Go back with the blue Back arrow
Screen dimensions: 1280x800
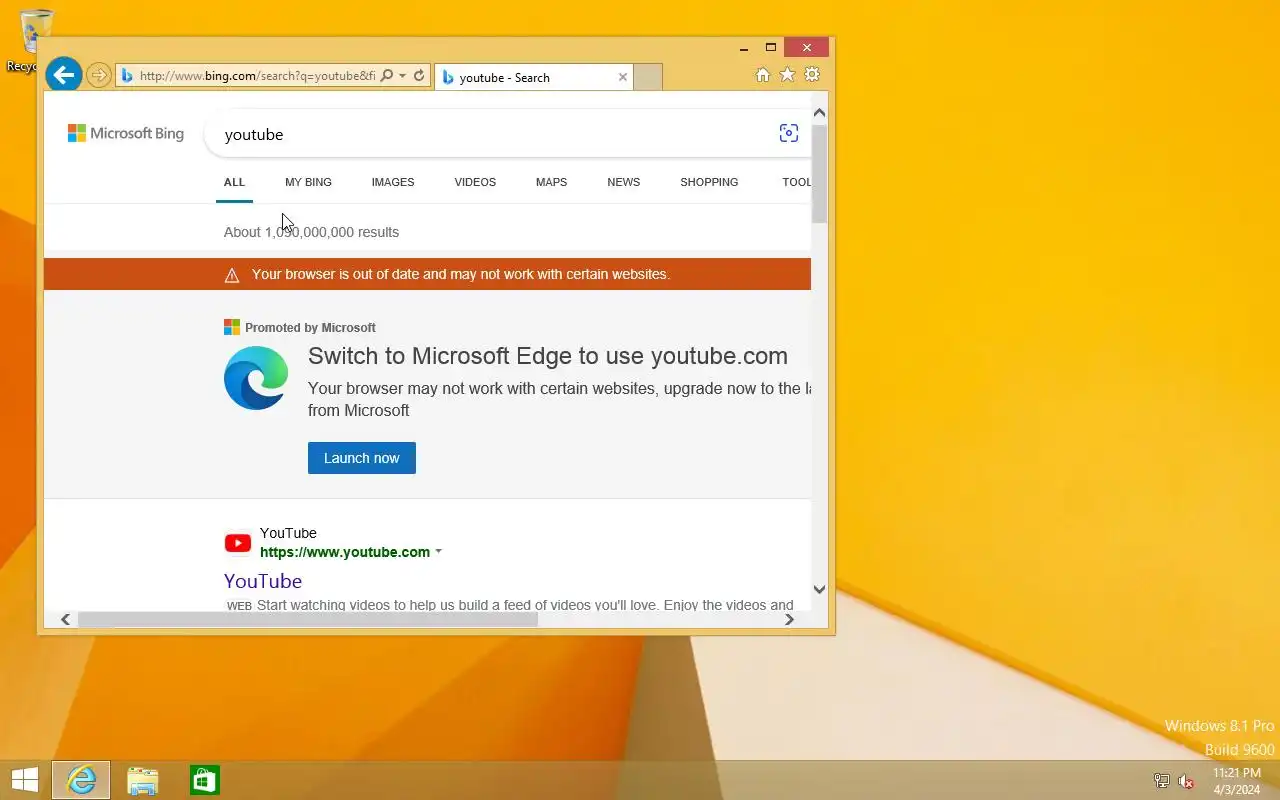point(63,74)
